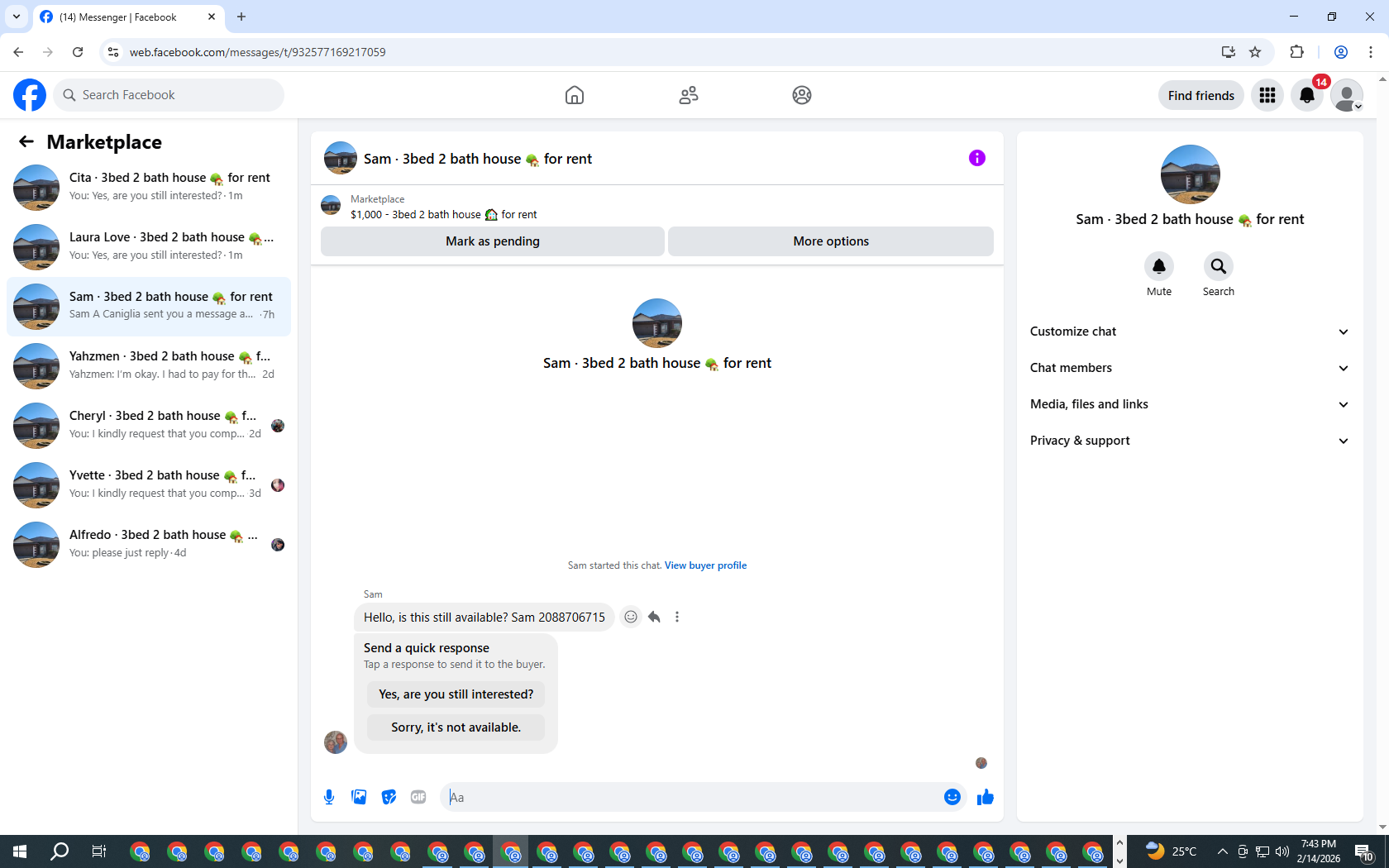
Task: Open the weather widget showing 25°C
Action: (1171, 851)
